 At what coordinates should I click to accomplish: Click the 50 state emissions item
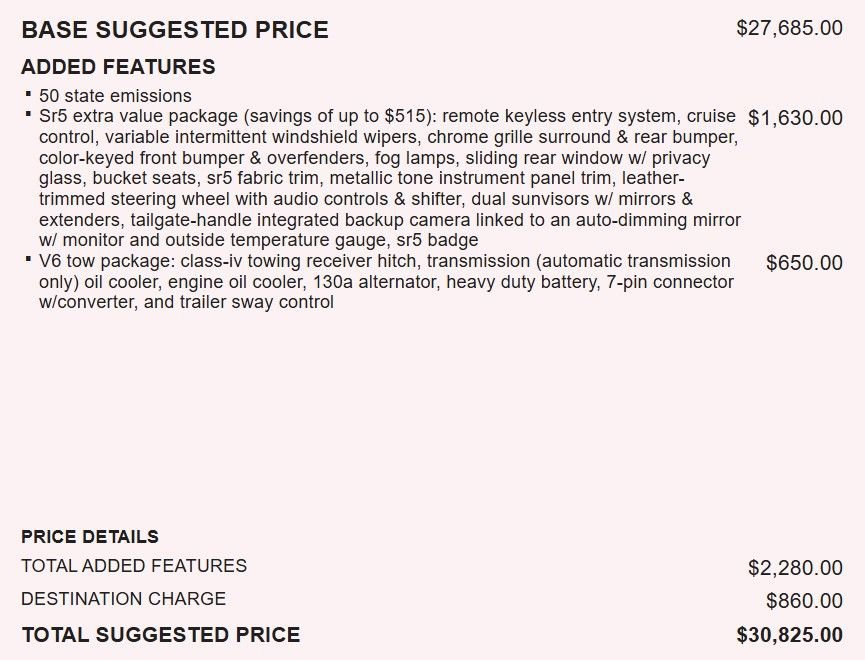[x=115, y=96]
